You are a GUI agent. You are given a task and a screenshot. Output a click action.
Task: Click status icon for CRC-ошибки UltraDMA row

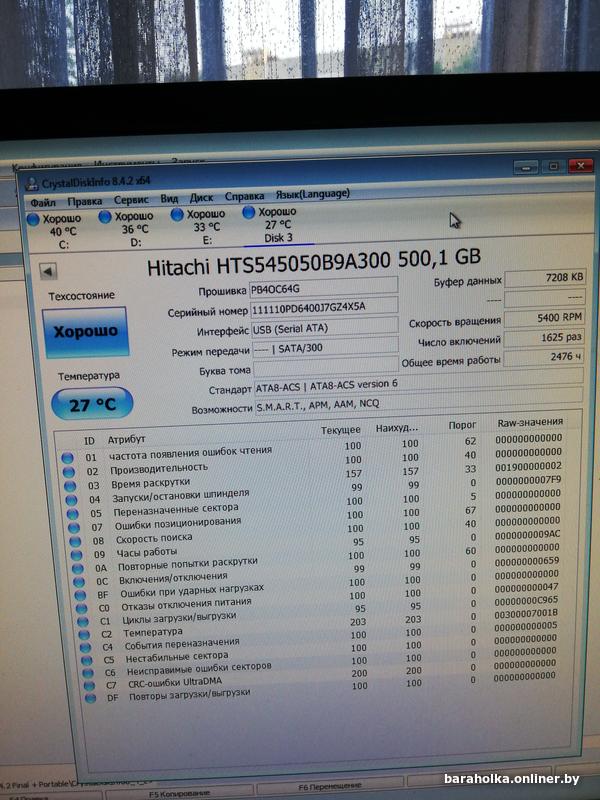pos(89,686)
